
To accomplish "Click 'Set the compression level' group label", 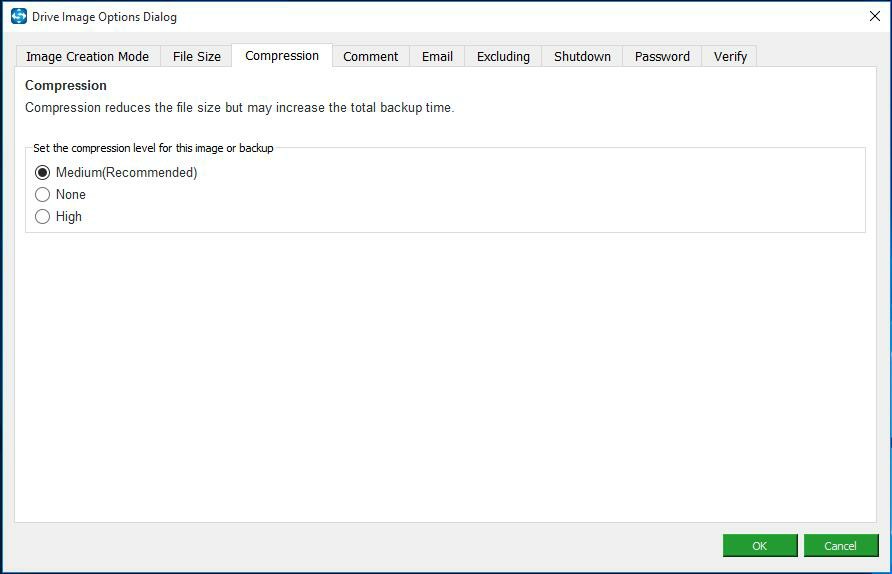I will 153,148.
